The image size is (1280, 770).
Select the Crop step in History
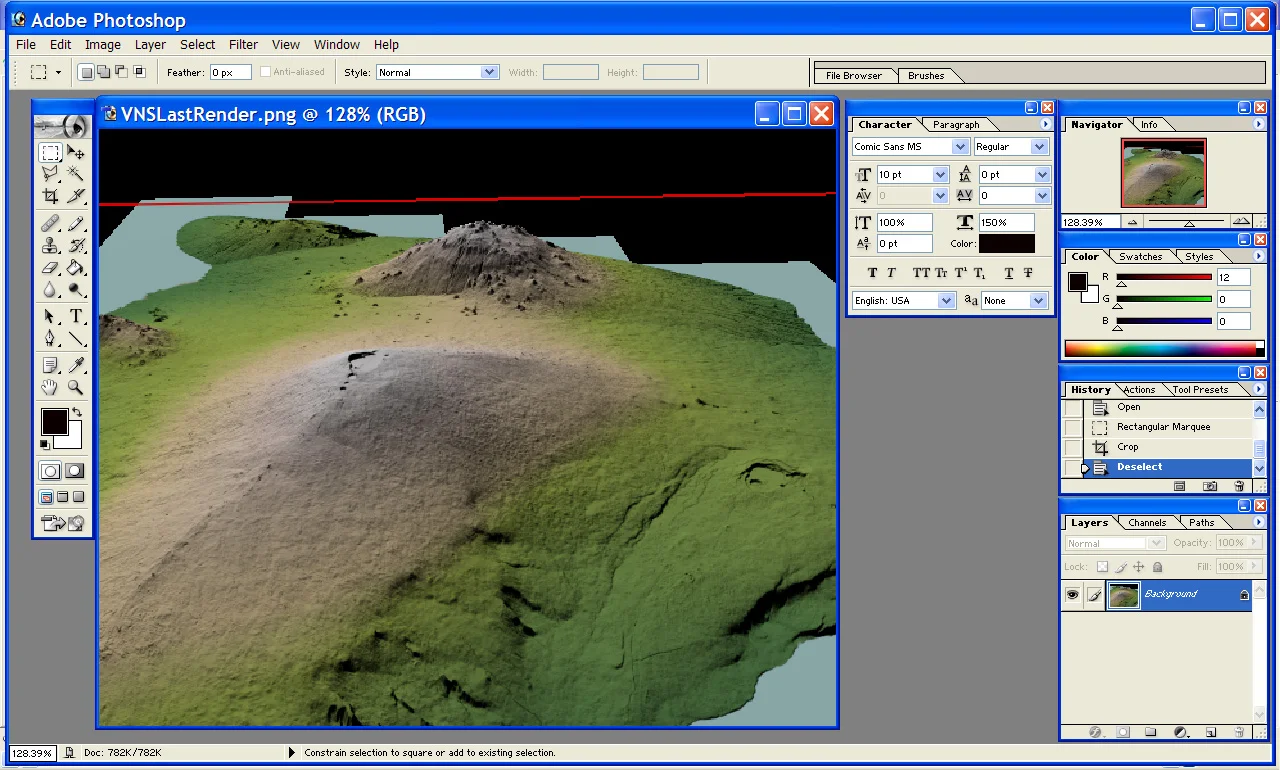coord(1127,447)
